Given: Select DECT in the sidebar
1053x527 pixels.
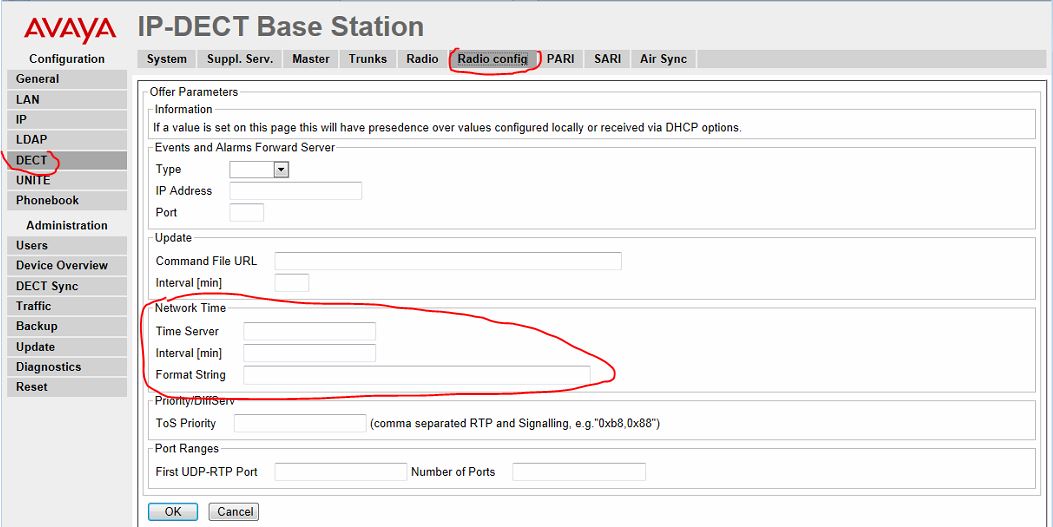Looking at the screenshot, I should (x=66, y=160).
